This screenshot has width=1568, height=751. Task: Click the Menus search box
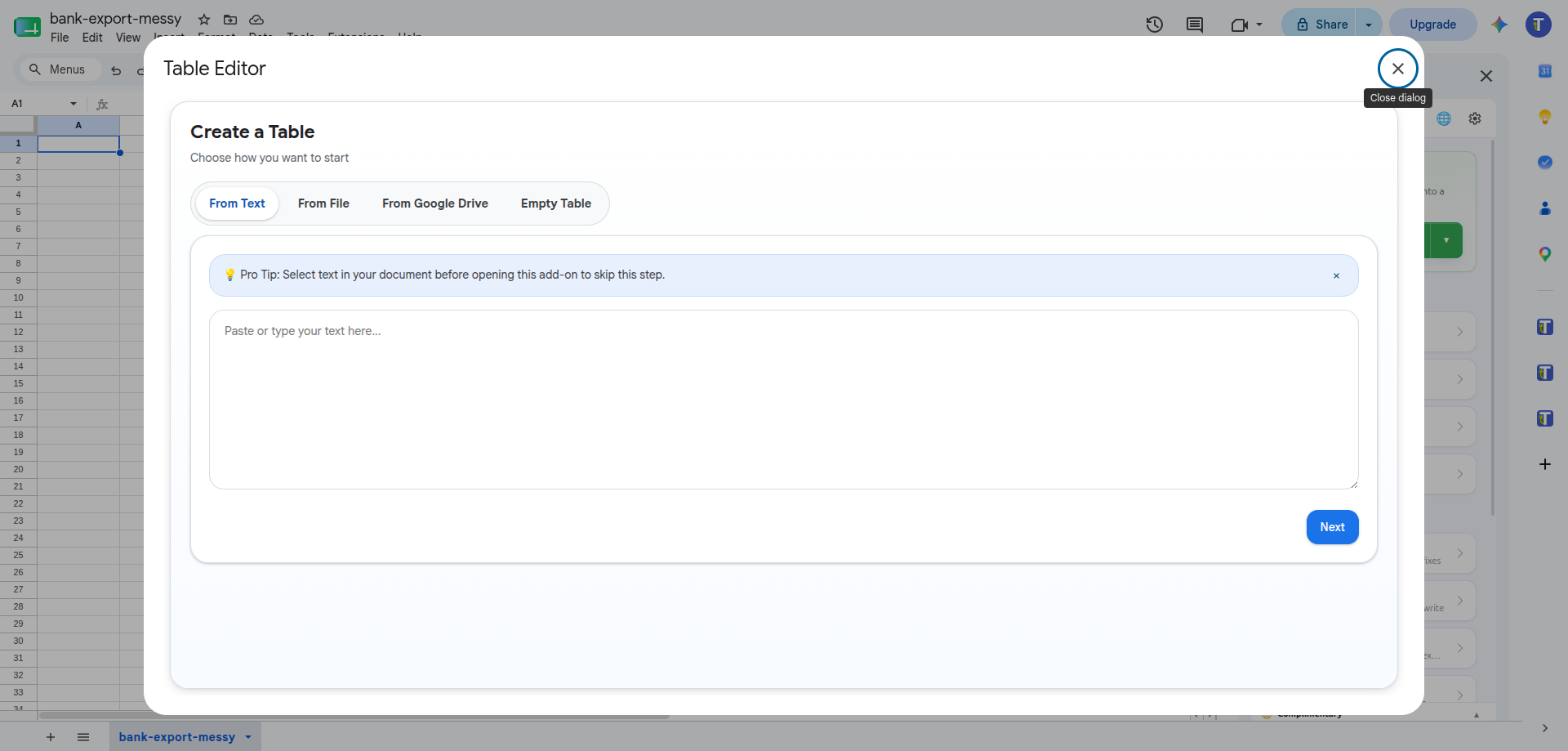(x=61, y=69)
